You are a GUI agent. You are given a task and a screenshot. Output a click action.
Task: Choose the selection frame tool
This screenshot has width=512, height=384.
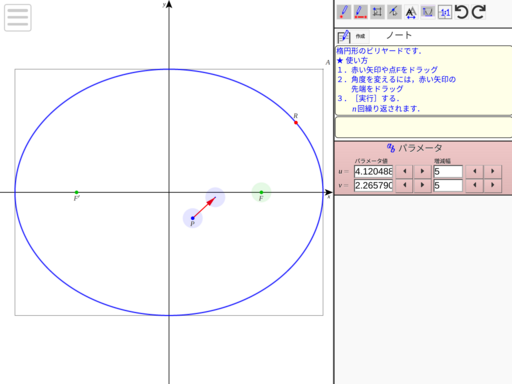tap(377, 12)
